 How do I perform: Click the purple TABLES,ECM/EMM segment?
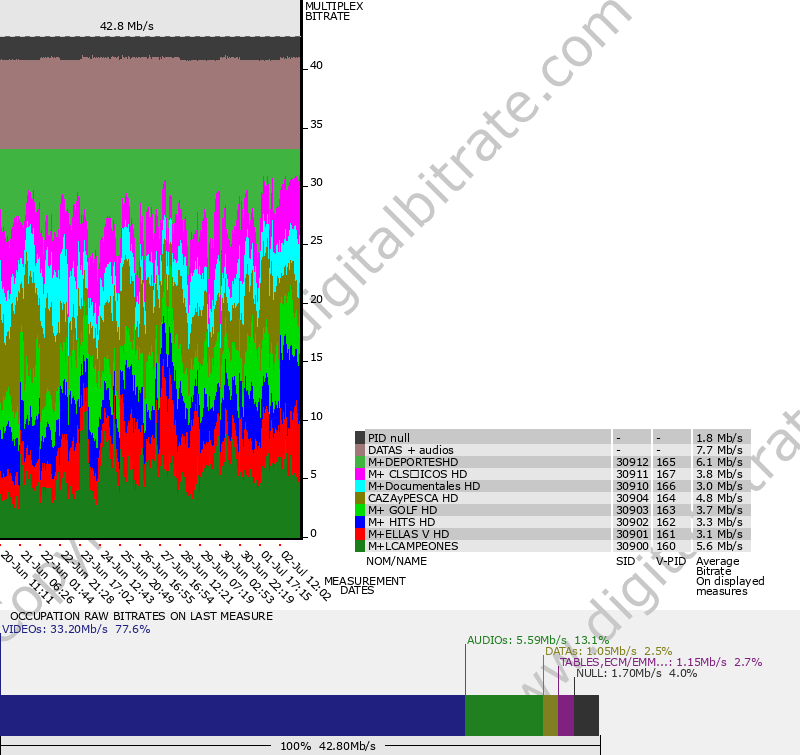[x=566, y=715]
